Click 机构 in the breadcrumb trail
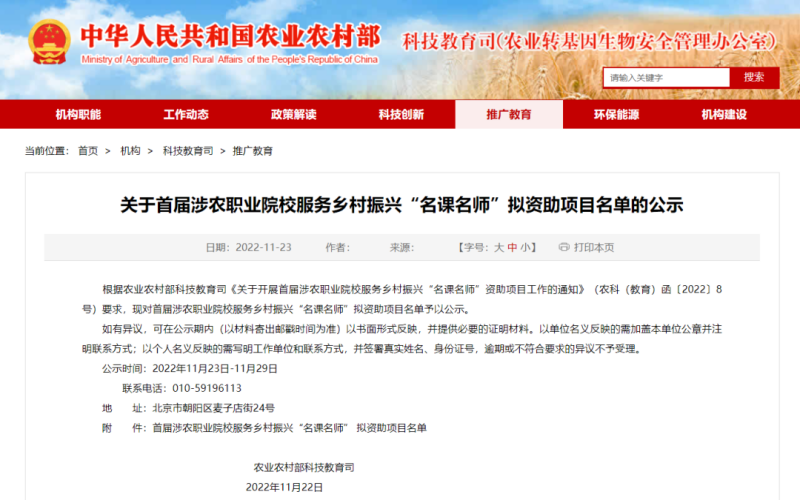 (130, 151)
